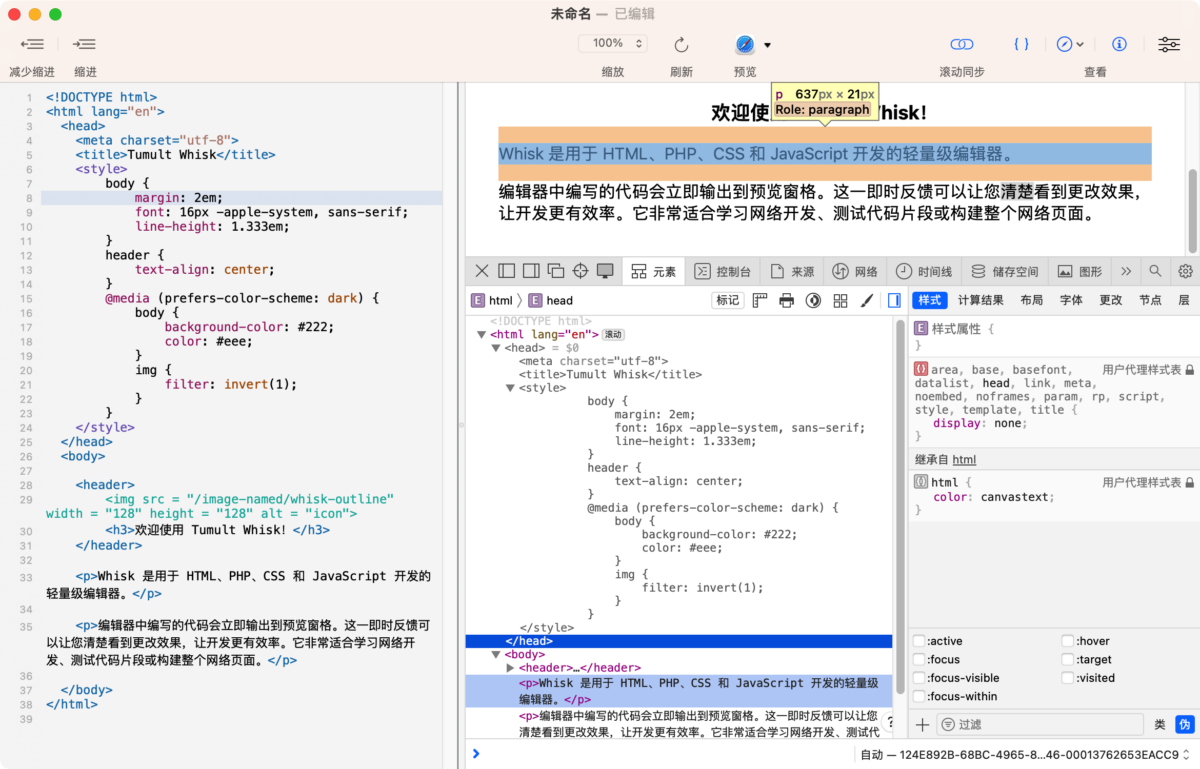Follow the html link after 继承自
This screenshot has width=1200, height=769.
(x=964, y=460)
